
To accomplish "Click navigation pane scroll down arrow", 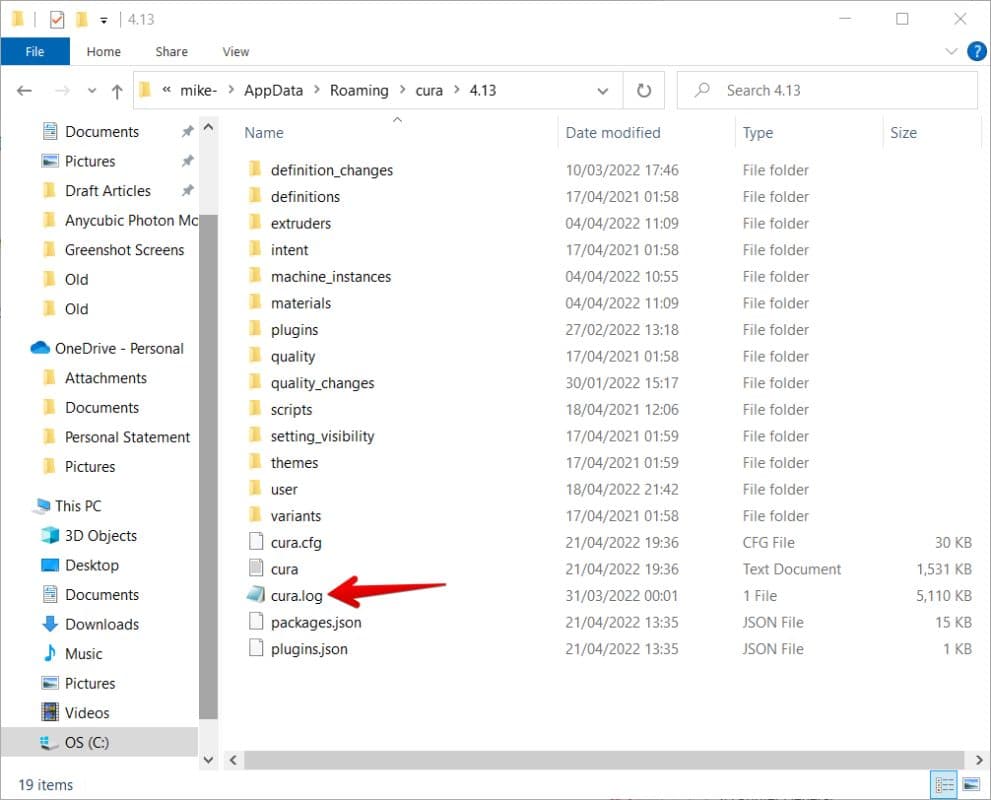I will click(x=209, y=760).
